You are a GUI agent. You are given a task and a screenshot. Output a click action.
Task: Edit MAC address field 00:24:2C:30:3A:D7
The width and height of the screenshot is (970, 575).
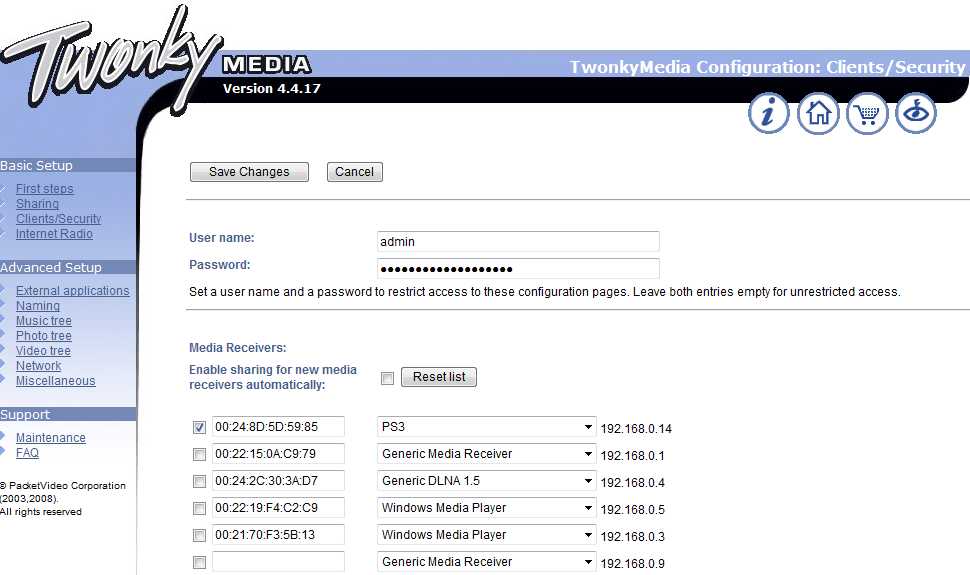[278, 480]
